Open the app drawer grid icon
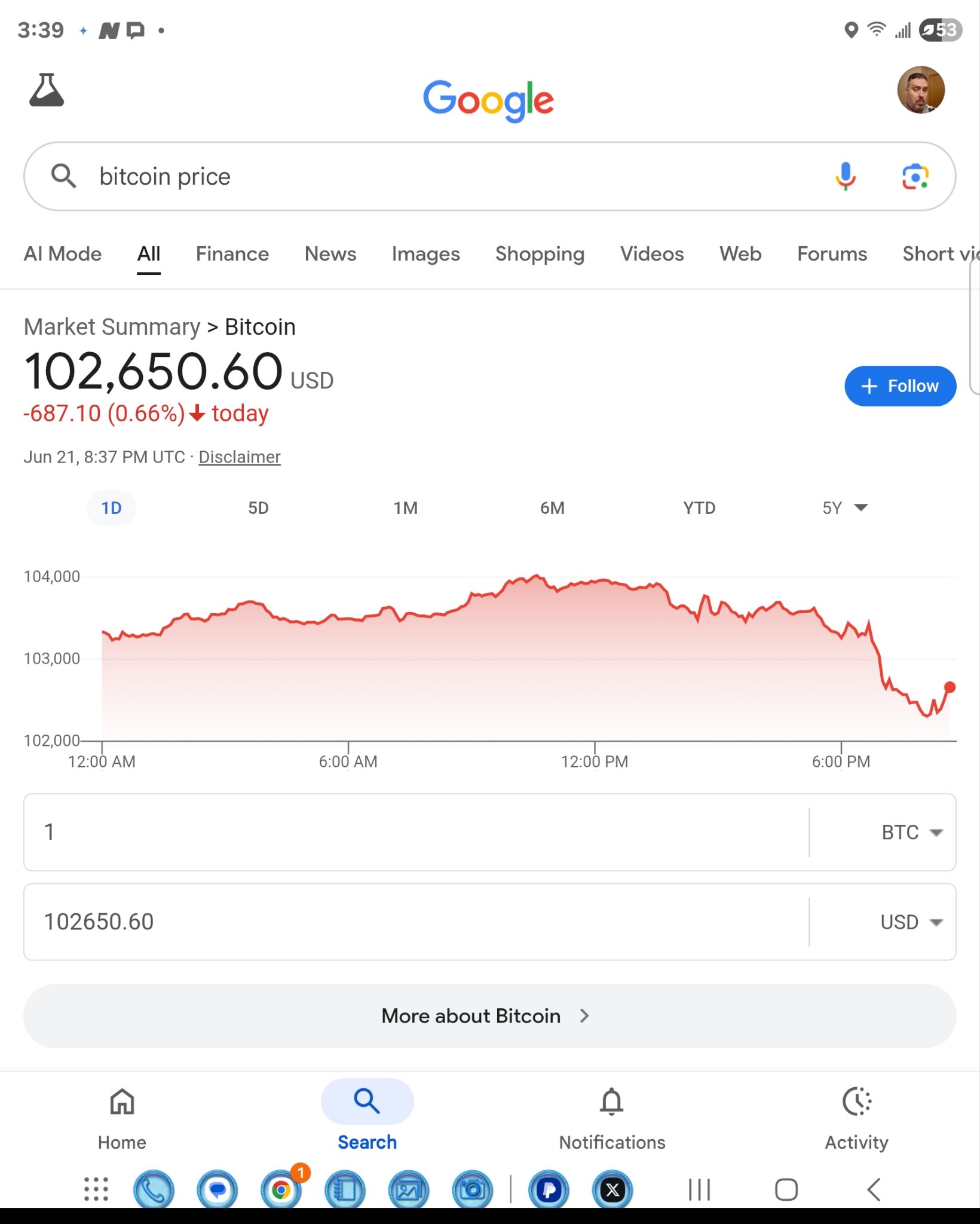This screenshot has height=1224, width=980. tap(96, 1189)
